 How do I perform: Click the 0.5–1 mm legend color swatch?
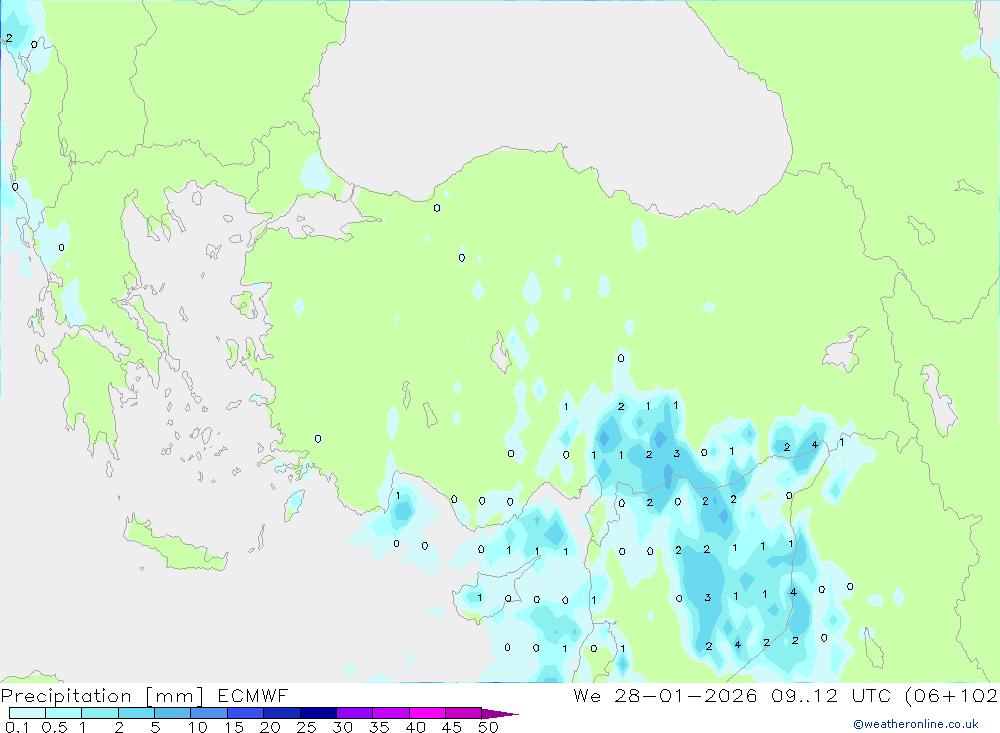(x=64, y=713)
